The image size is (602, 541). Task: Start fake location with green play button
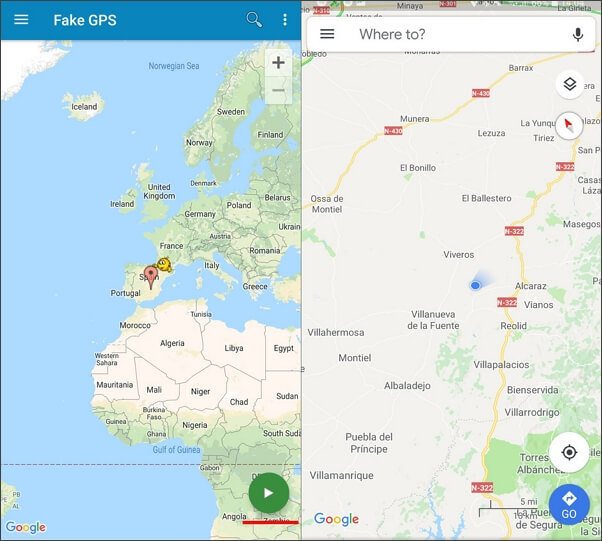tap(269, 493)
